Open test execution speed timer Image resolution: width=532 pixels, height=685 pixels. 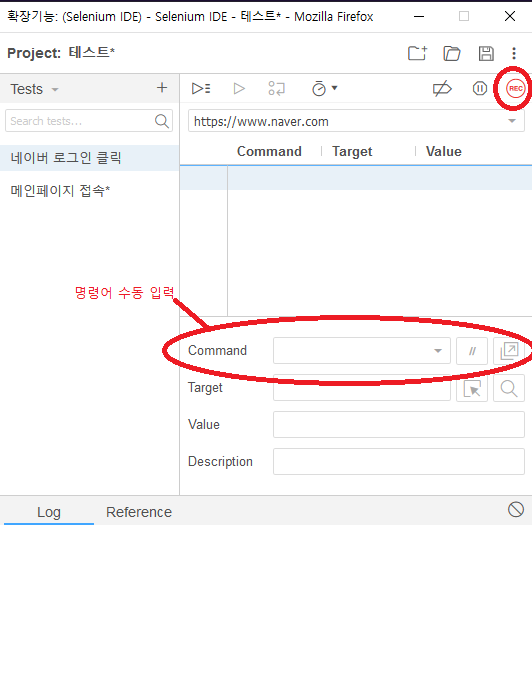click(x=325, y=89)
